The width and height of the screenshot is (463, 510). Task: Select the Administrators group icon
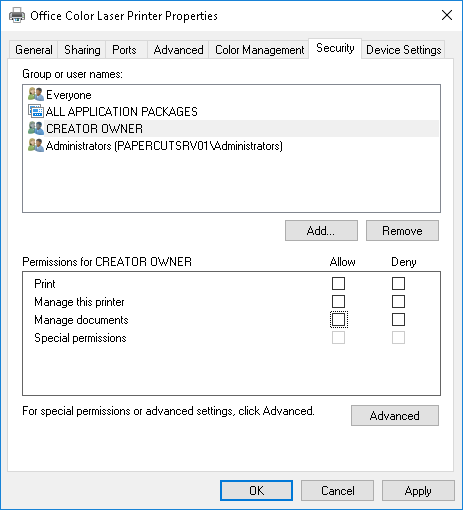(36, 145)
